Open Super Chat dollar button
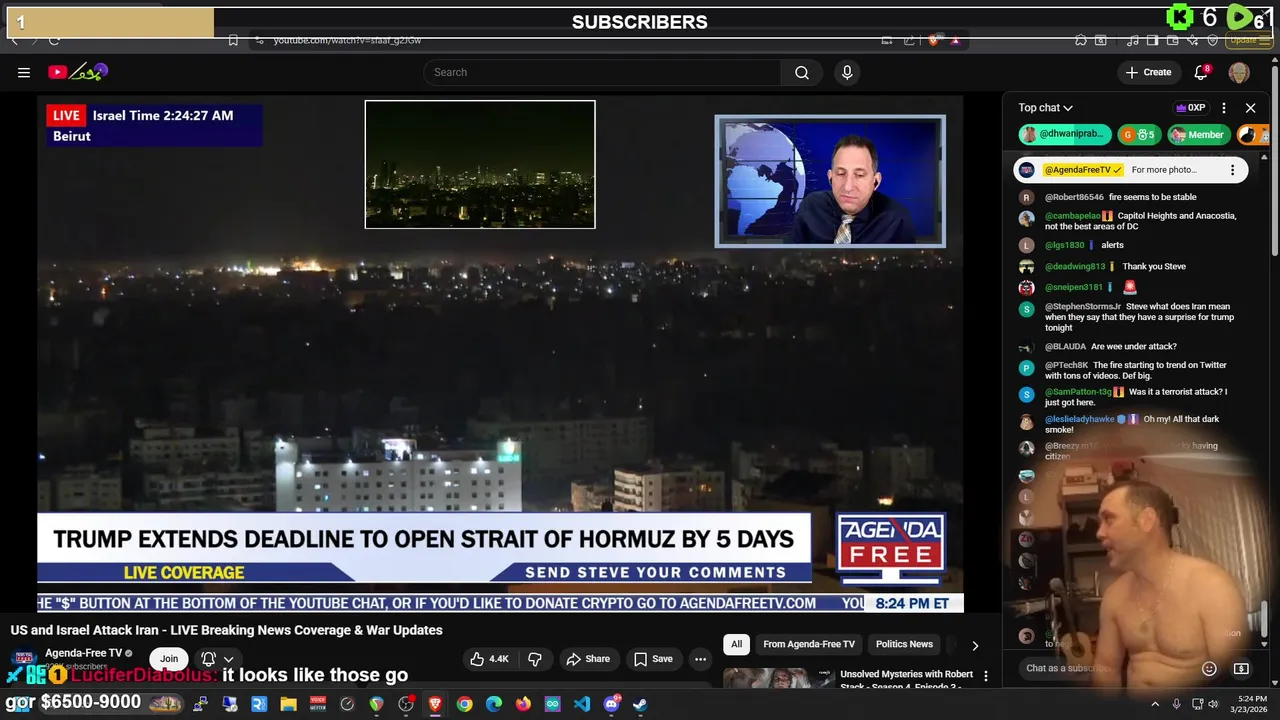The width and height of the screenshot is (1280, 720). point(1241,668)
